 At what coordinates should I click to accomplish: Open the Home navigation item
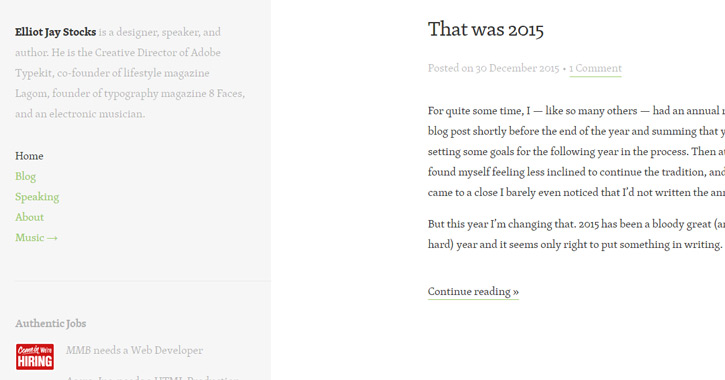[x=29, y=156]
